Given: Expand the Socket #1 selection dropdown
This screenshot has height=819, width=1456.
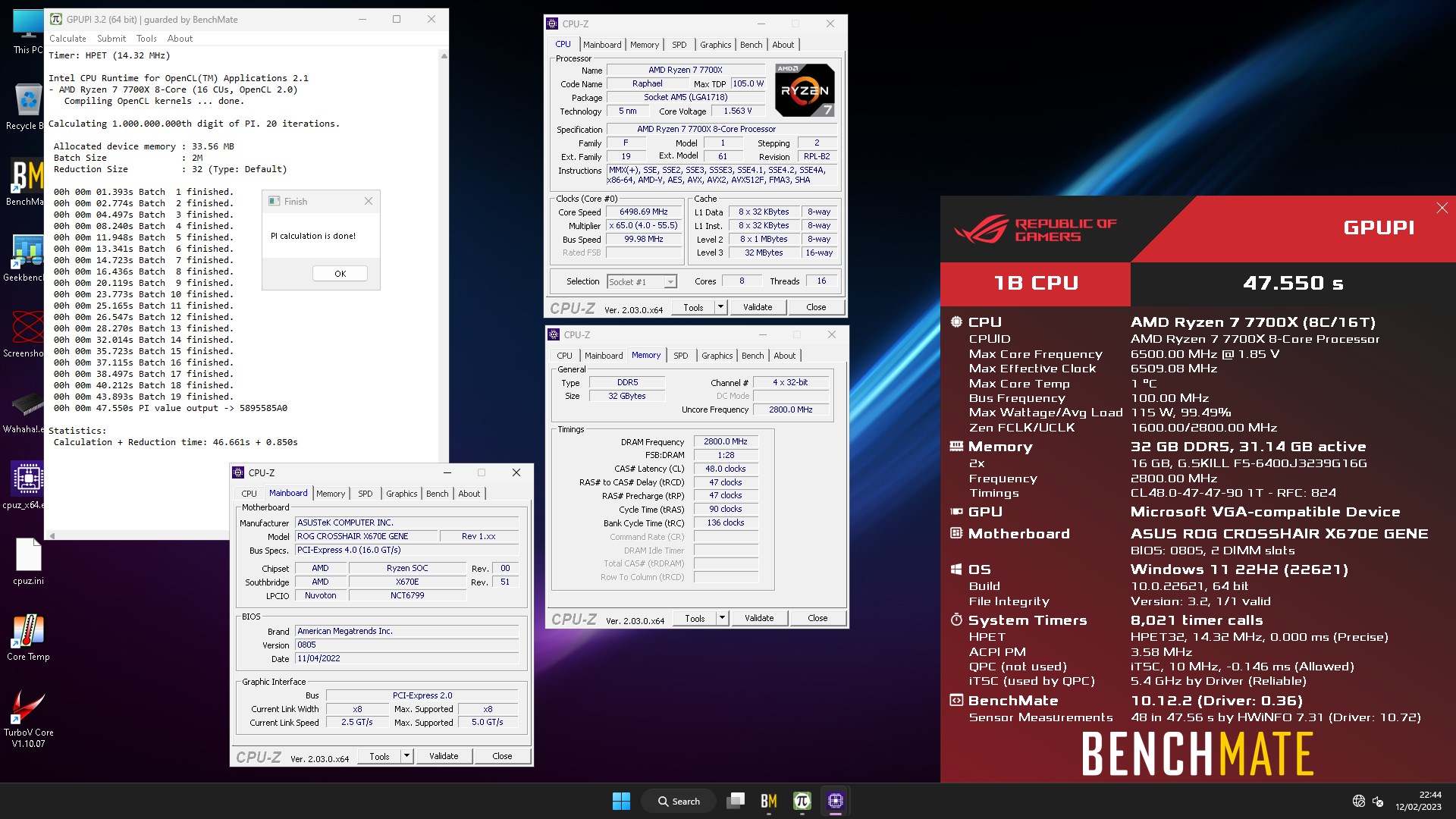Looking at the screenshot, I should pos(670,282).
